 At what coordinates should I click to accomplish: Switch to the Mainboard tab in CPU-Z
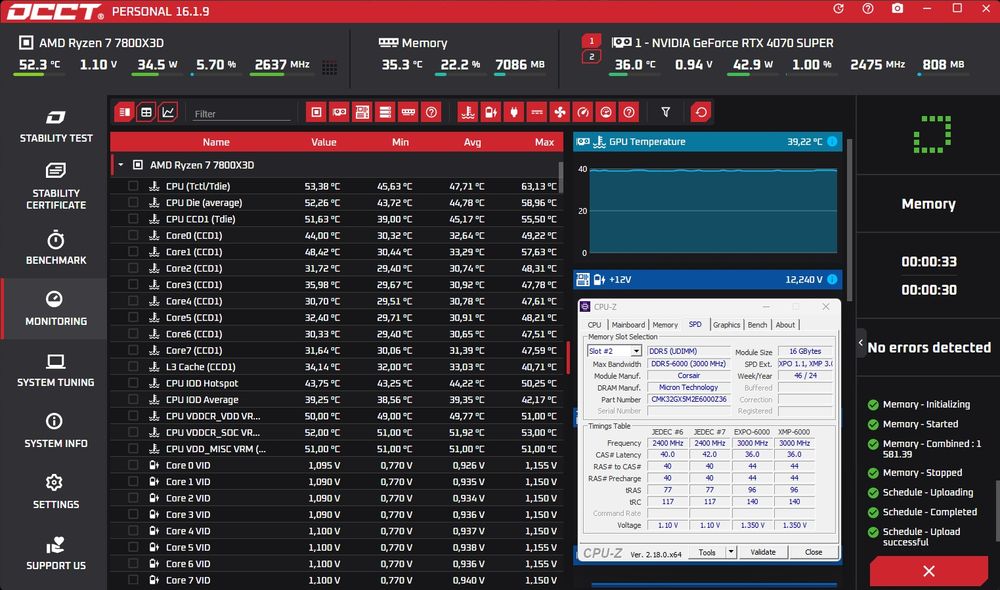click(x=628, y=325)
